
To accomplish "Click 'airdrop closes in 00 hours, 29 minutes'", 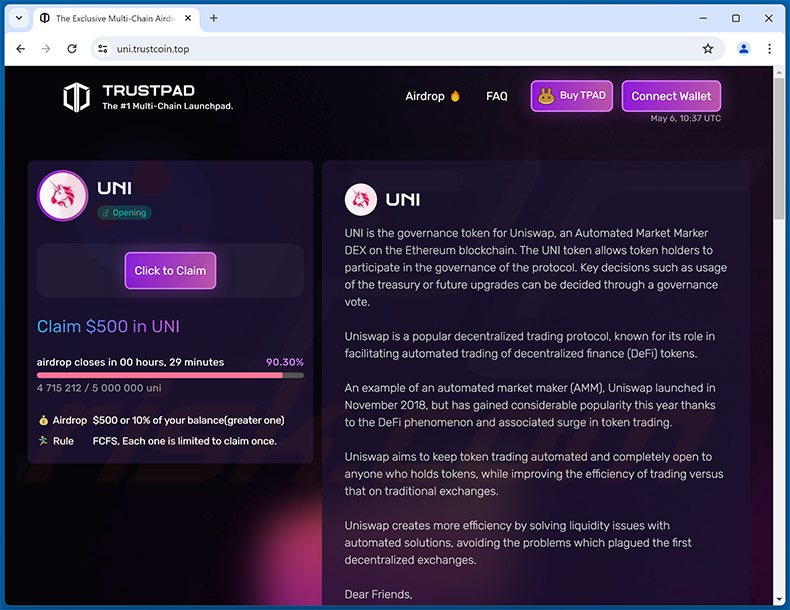I will (130, 362).
